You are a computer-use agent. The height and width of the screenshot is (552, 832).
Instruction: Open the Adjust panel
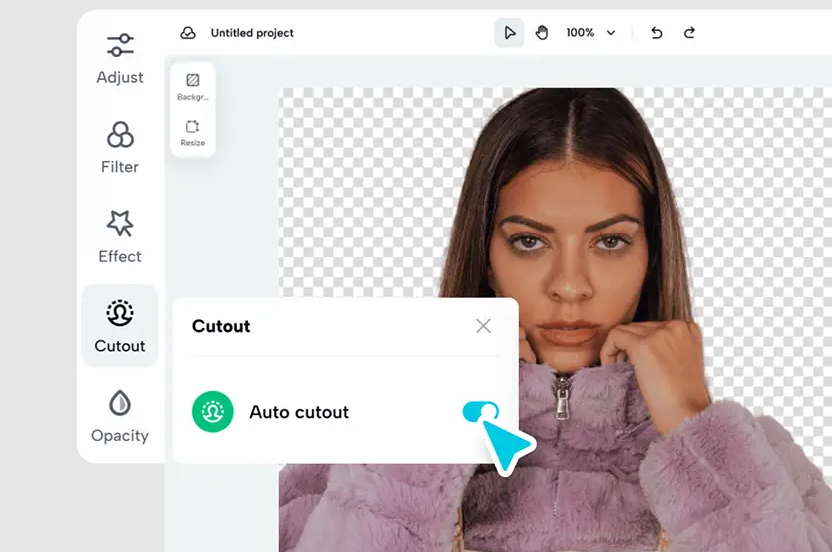120,58
